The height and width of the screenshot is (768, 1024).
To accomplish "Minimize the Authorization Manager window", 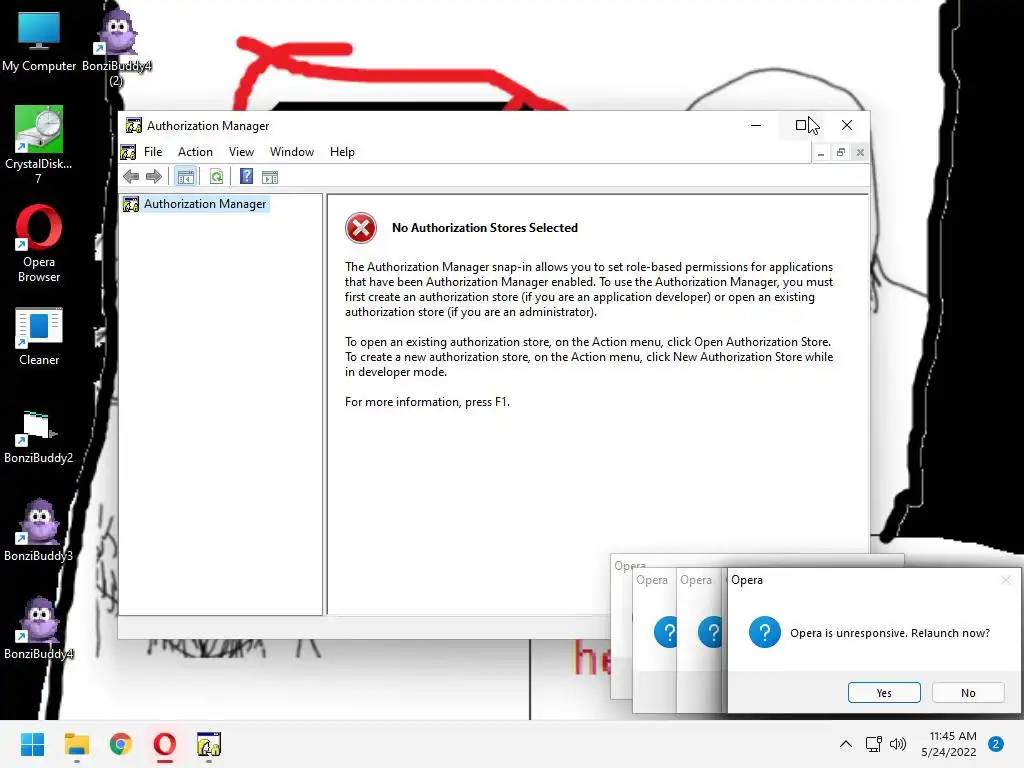I will [x=756, y=125].
